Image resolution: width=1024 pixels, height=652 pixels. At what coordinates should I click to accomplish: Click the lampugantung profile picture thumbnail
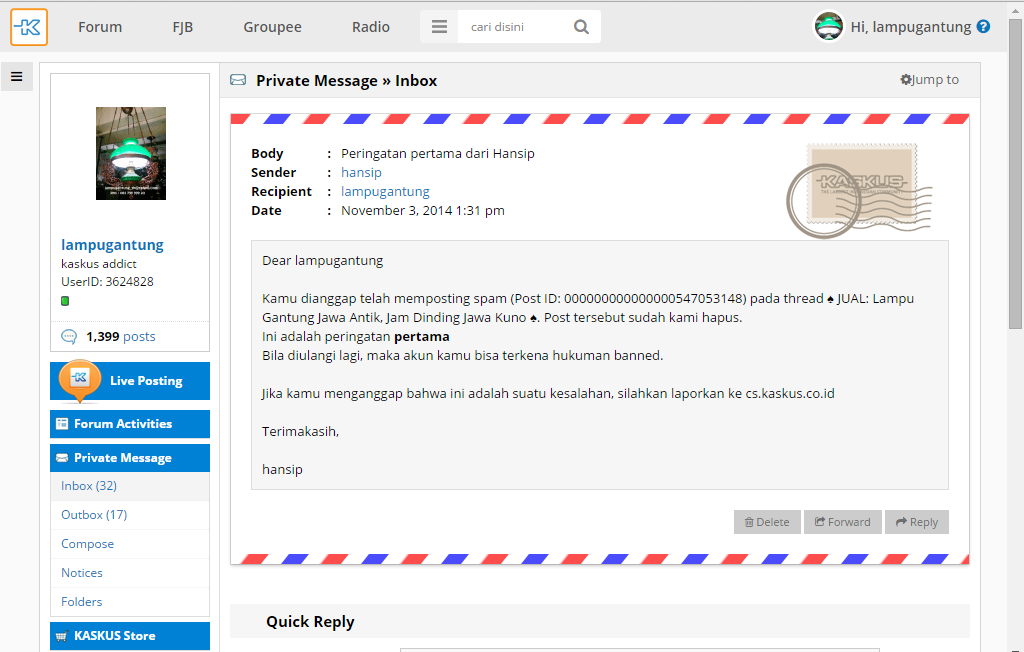[x=131, y=154]
